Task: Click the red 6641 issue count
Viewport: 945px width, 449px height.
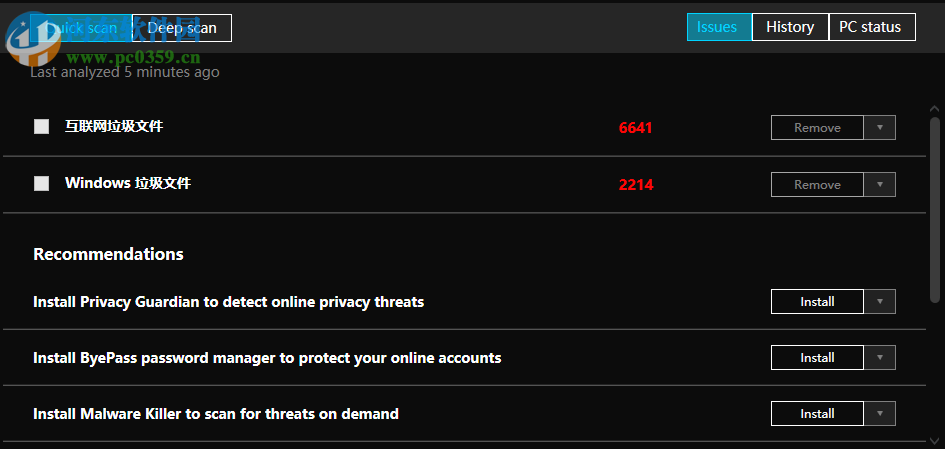Action: [636, 128]
